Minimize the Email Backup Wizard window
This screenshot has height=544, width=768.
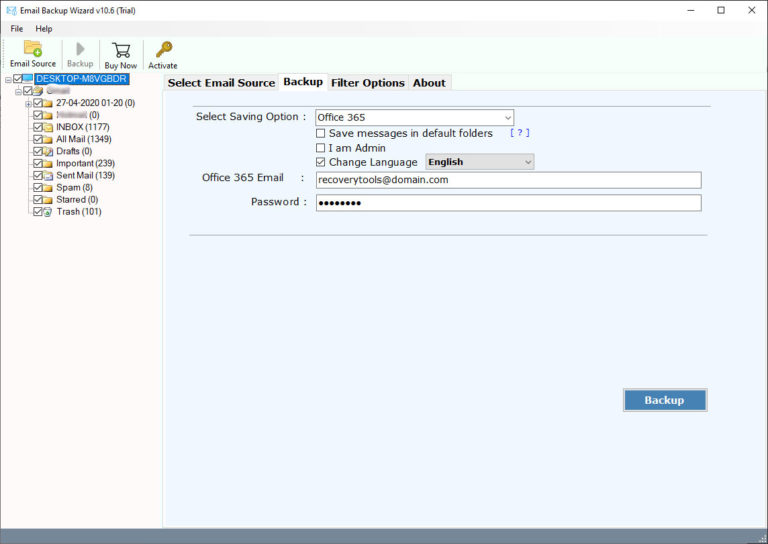coord(691,10)
